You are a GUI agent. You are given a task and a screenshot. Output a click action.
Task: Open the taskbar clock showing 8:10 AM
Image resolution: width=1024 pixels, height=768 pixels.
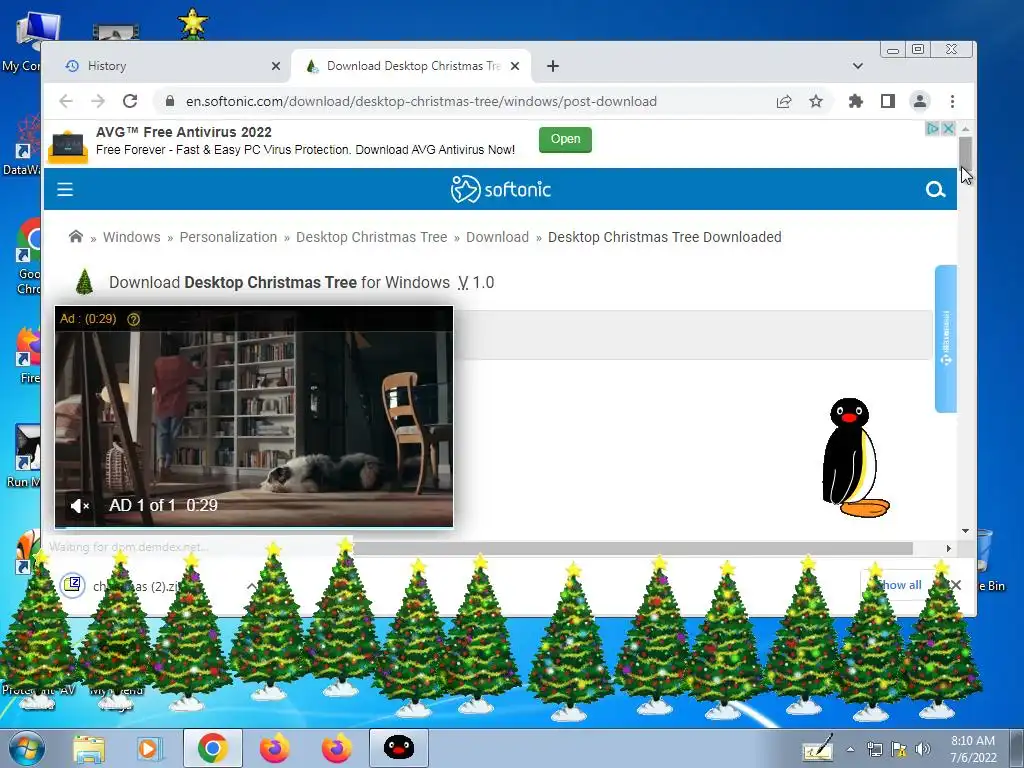973,749
